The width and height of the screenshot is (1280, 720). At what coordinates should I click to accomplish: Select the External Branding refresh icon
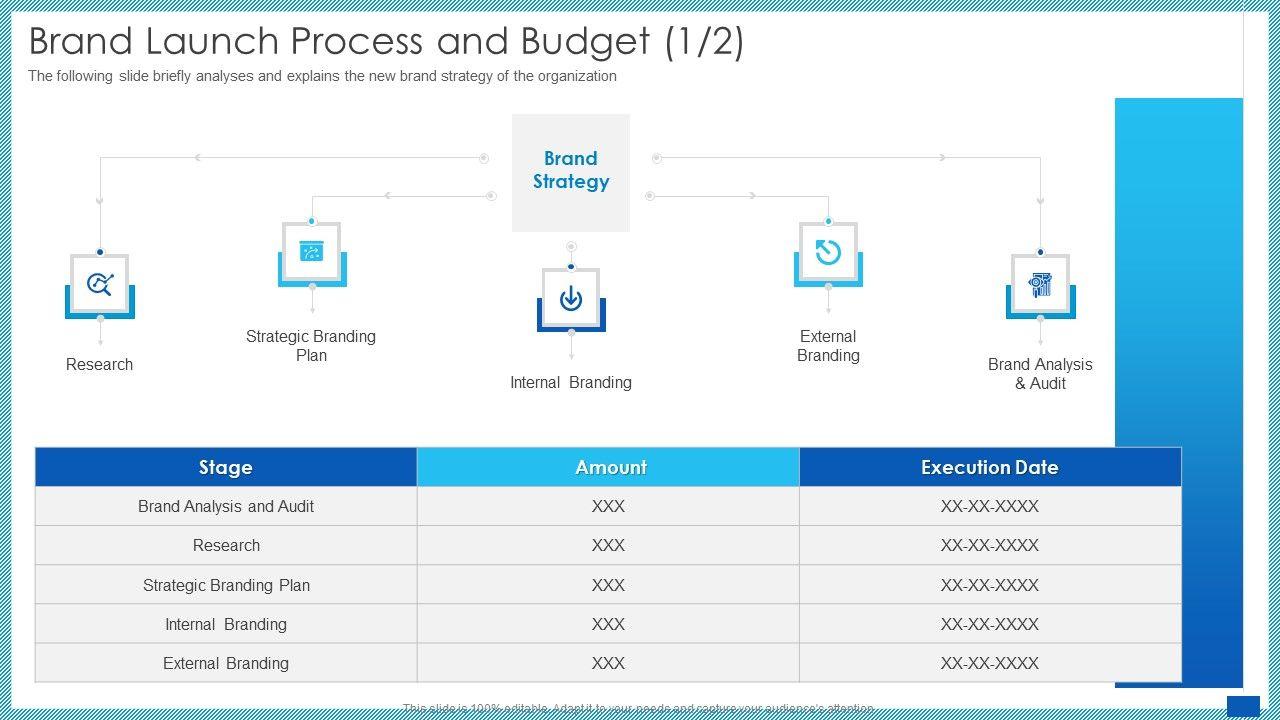click(x=828, y=252)
